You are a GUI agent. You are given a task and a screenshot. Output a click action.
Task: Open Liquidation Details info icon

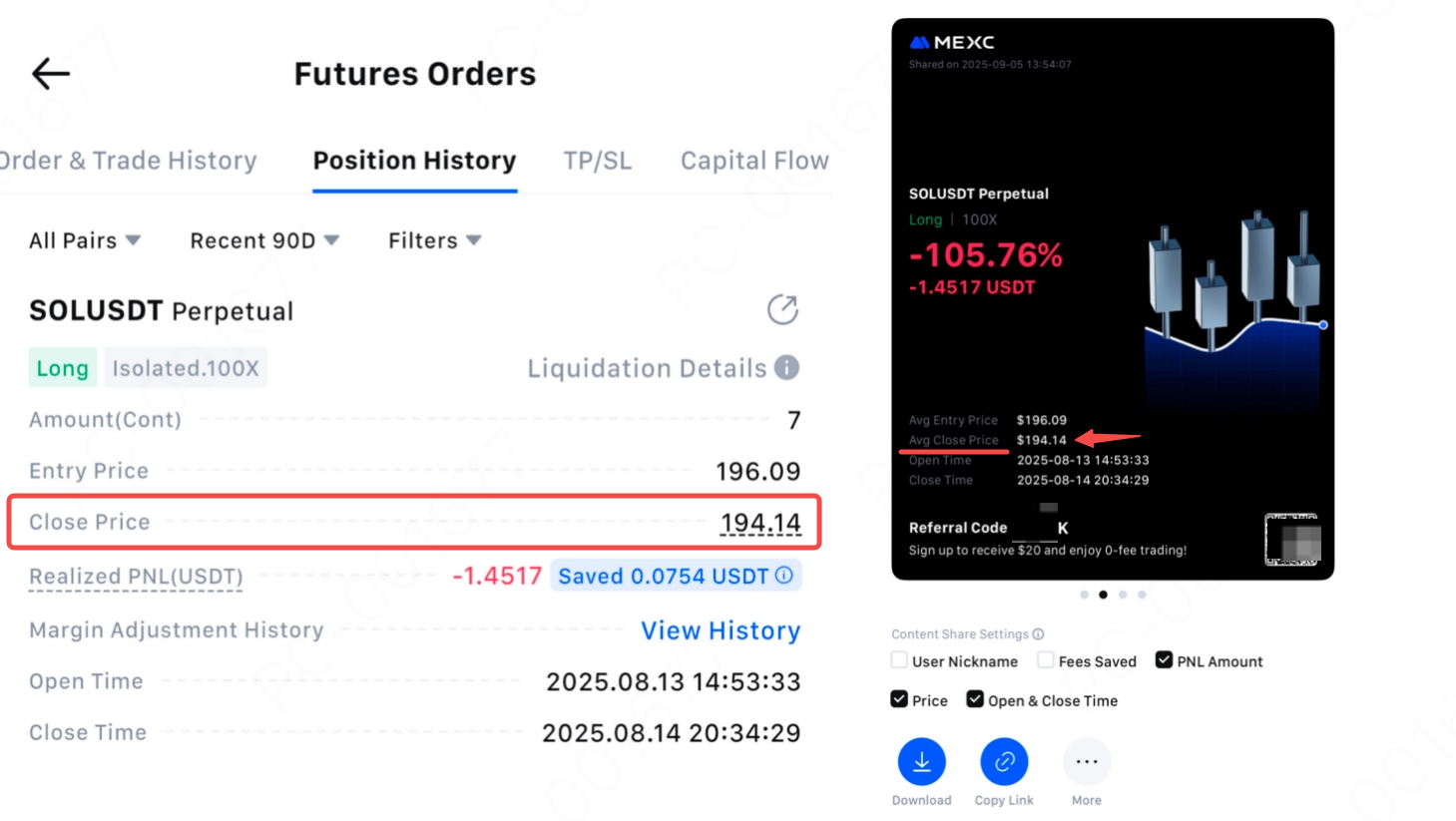tap(787, 368)
